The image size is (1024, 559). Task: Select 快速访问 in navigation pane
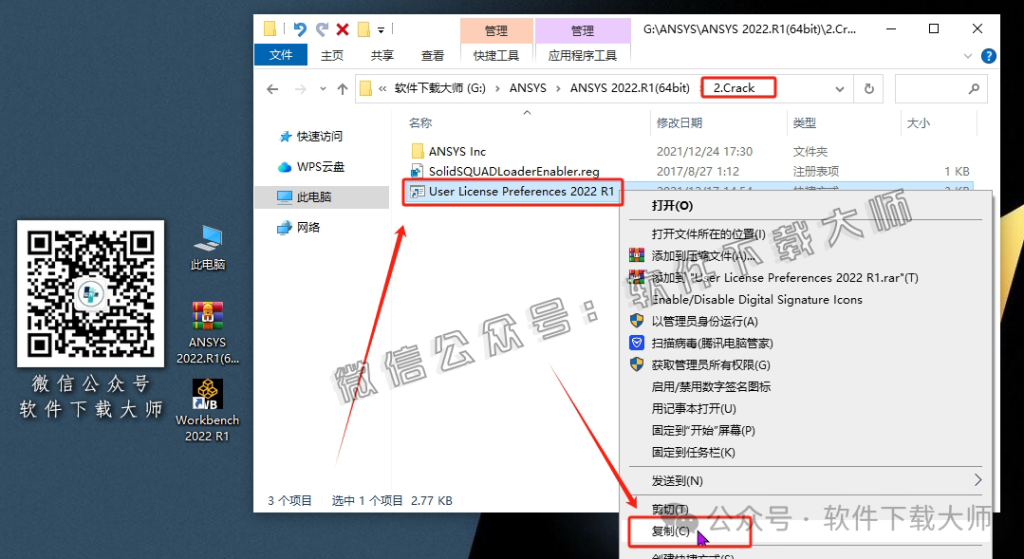[x=320, y=136]
